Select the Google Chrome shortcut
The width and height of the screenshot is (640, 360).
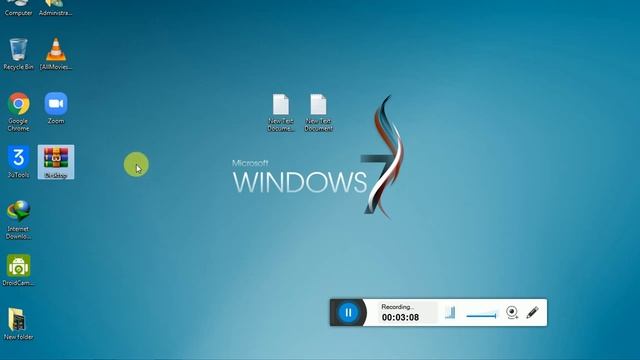click(18, 112)
